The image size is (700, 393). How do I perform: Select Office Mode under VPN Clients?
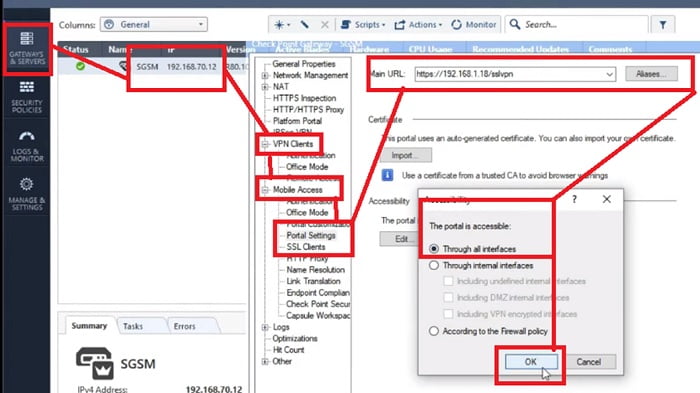click(x=307, y=167)
